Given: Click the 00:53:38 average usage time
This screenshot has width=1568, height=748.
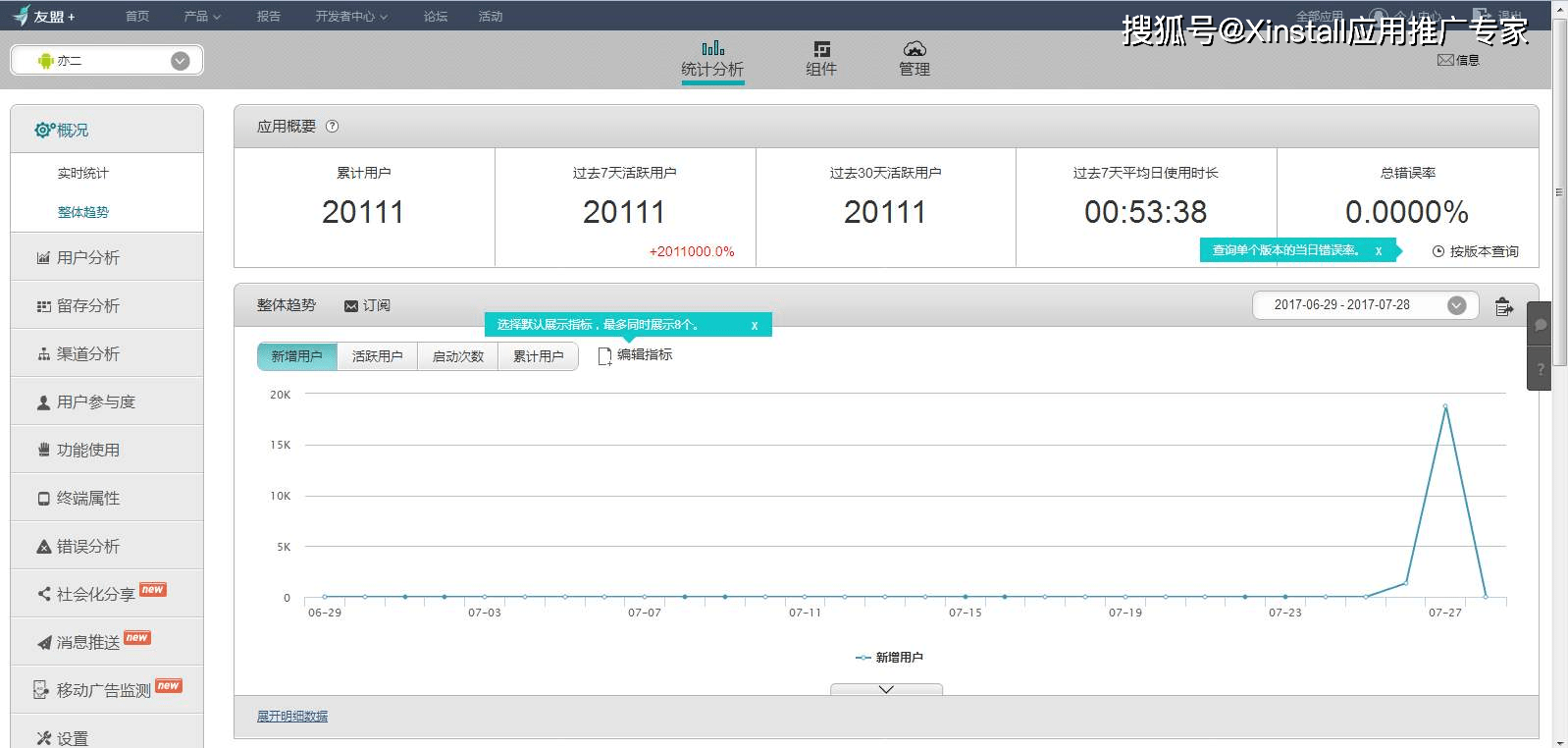Looking at the screenshot, I should click(1146, 212).
